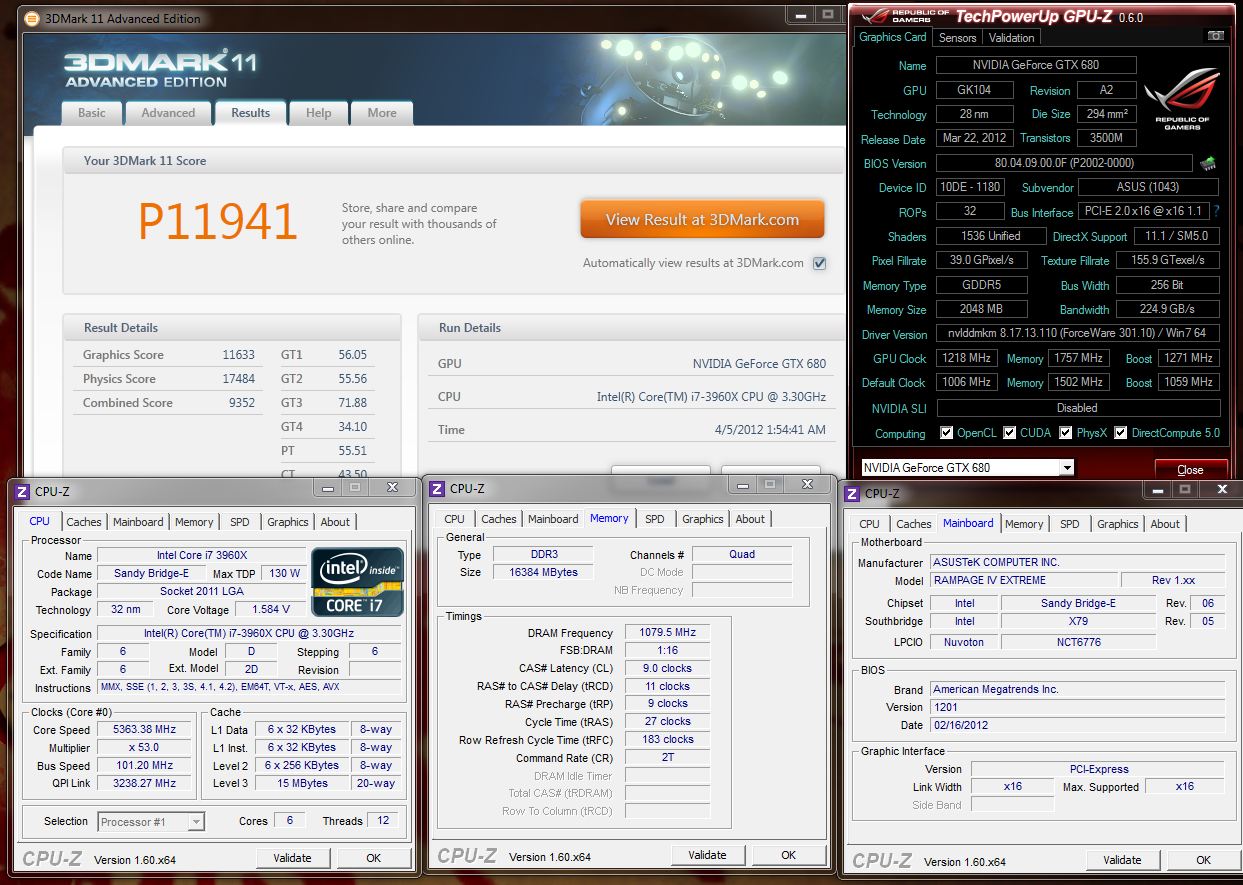Open Caches tab in the left CPU-Z window
This screenshot has width=1243, height=885.
pyautogui.click(x=84, y=522)
